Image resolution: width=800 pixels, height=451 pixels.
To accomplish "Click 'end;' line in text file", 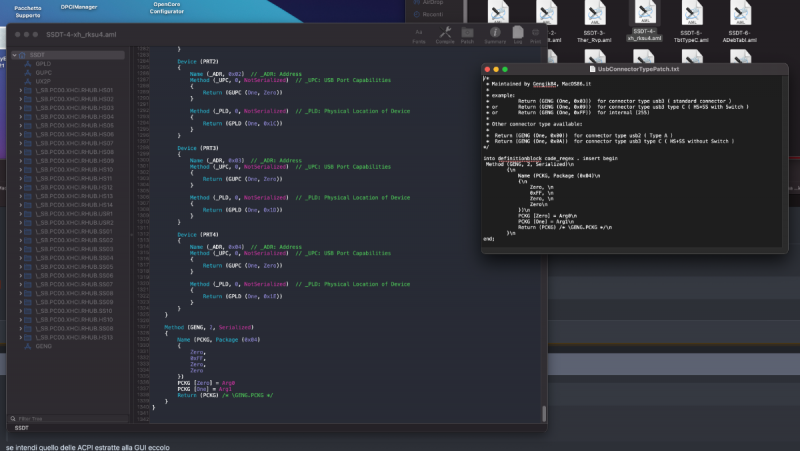I will [x=489, y=239].
